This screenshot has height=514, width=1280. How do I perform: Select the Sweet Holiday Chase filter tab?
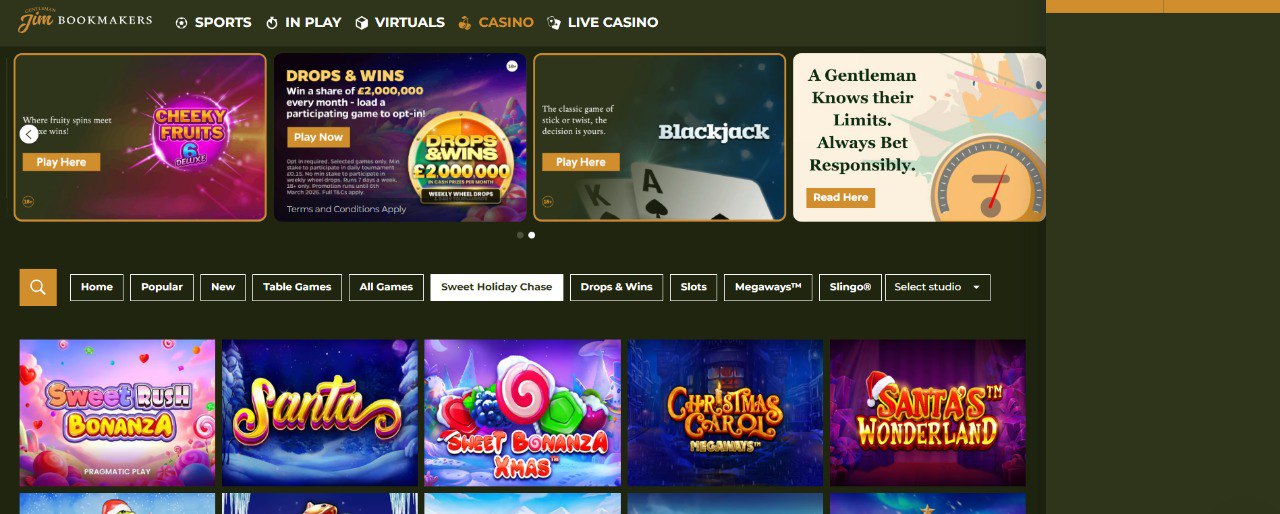coord(497,287)
